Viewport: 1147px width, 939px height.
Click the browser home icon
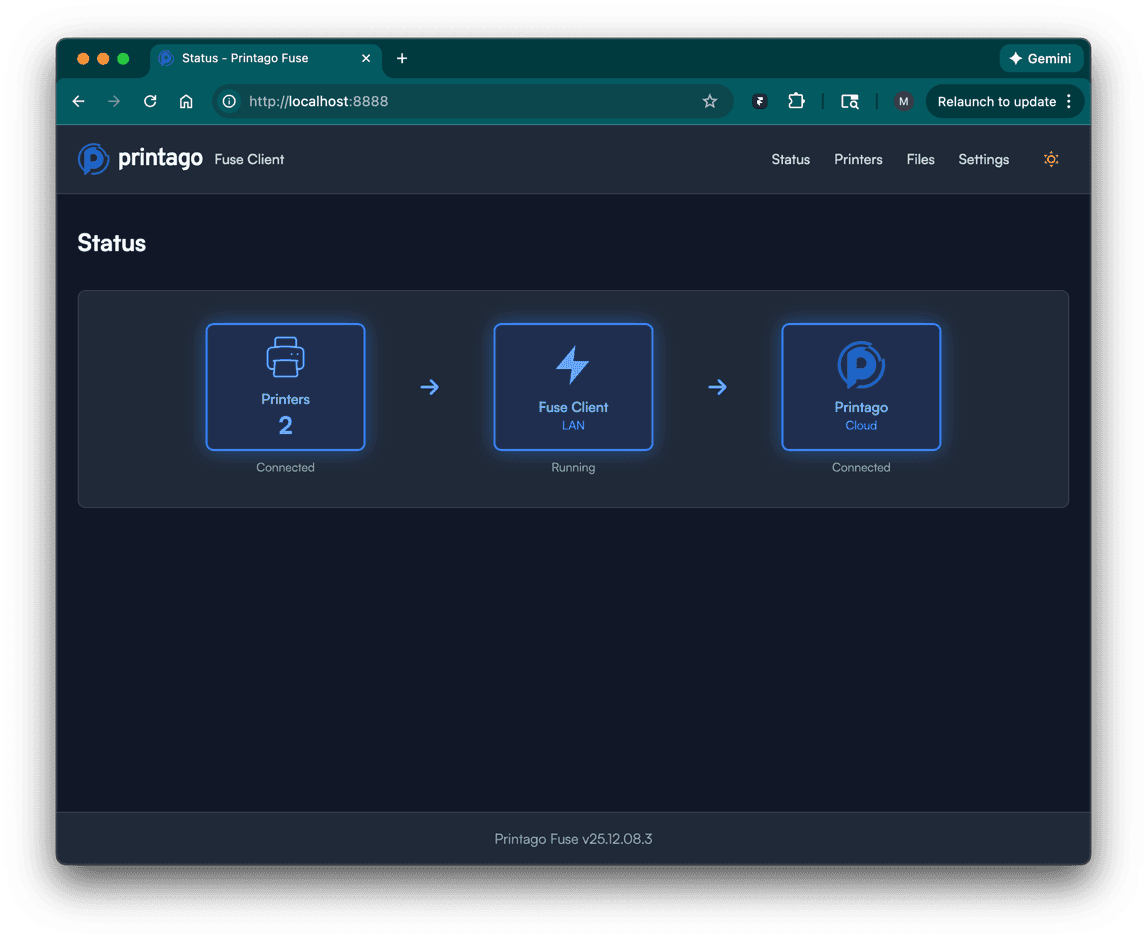(186, 102)
